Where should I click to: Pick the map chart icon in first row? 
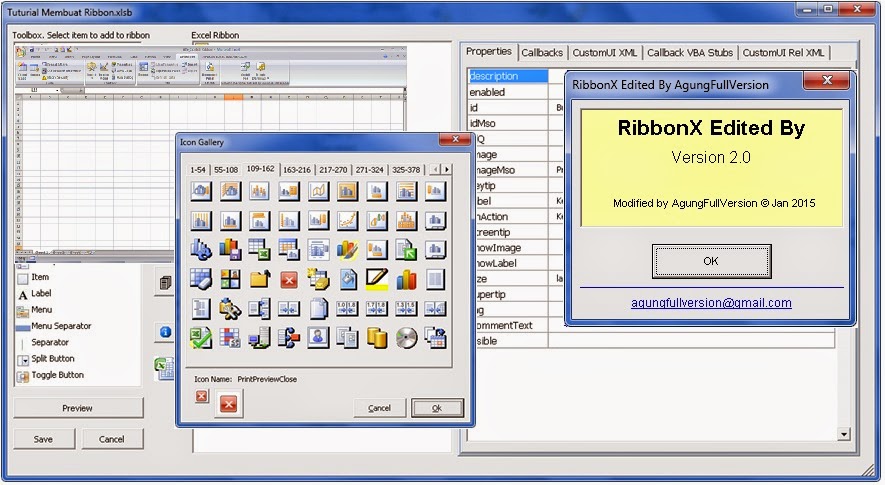click(x=318, y=191)
